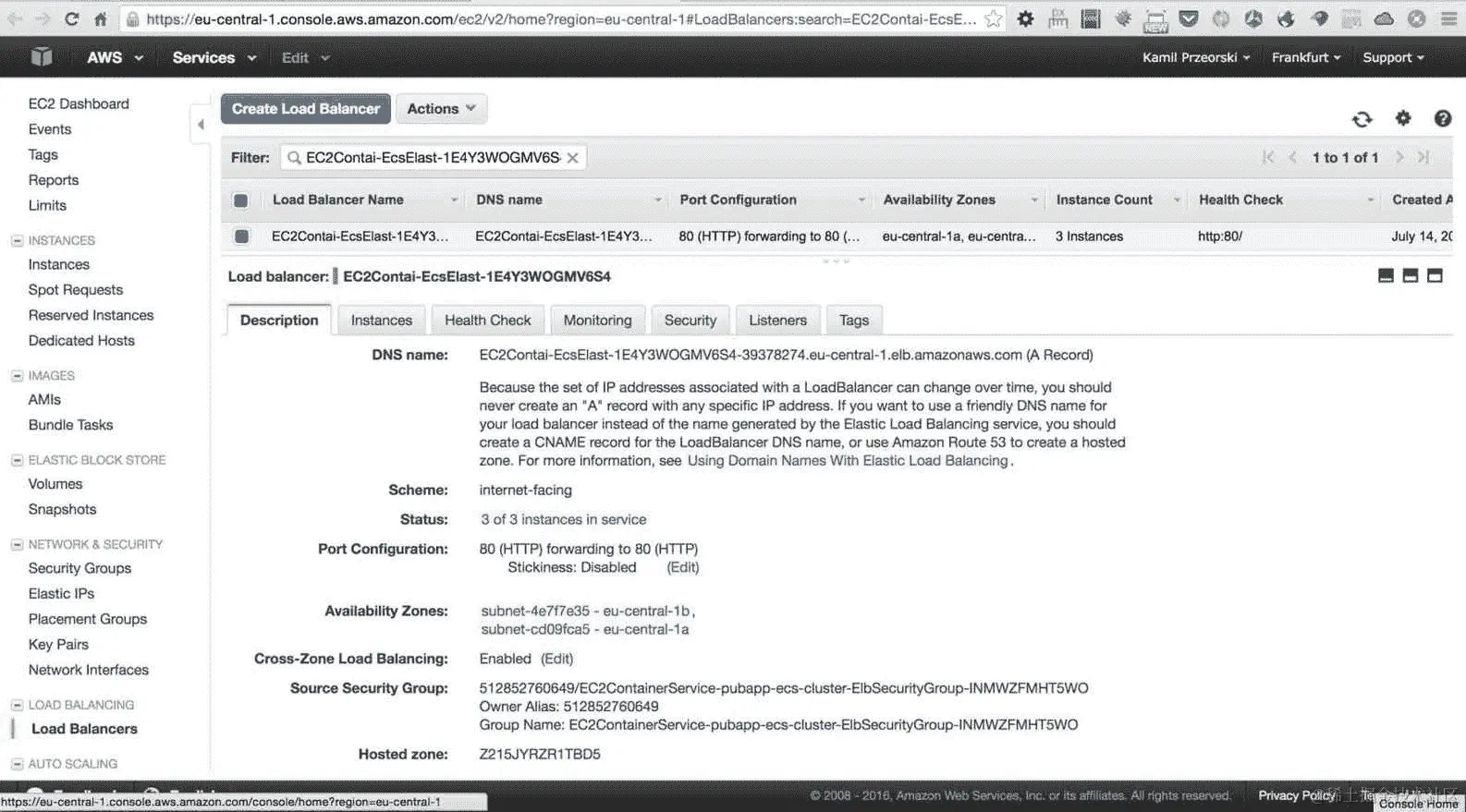Open the Edit toolbar dropdown

click(x=305, y=57)
